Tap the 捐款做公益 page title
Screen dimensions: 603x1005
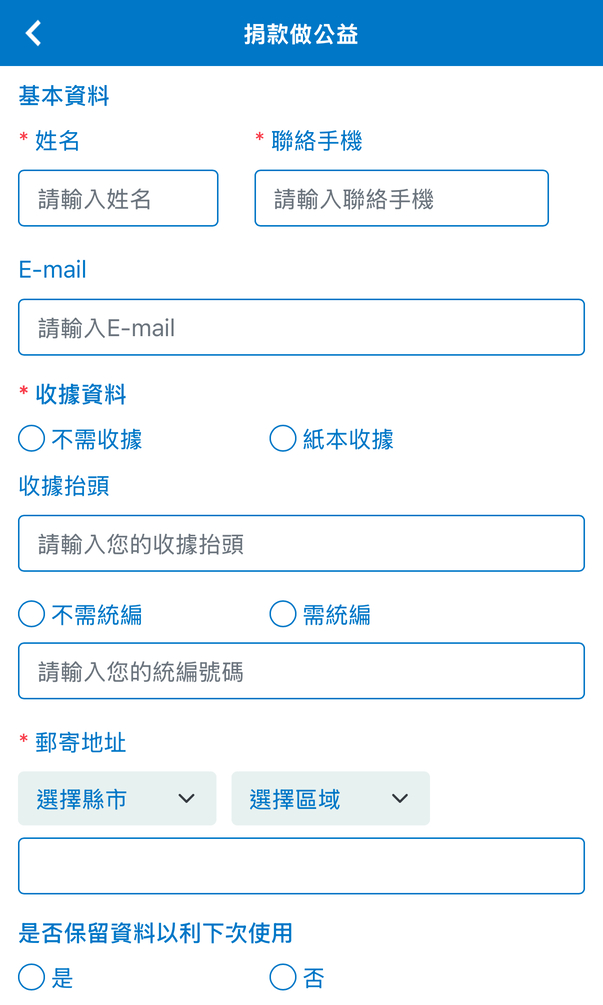[301, 34]
